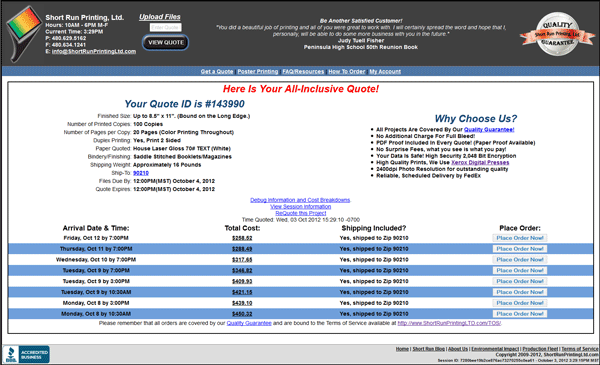
Task: Open the BBB Accredited Business badge
Action: point(26,354)
